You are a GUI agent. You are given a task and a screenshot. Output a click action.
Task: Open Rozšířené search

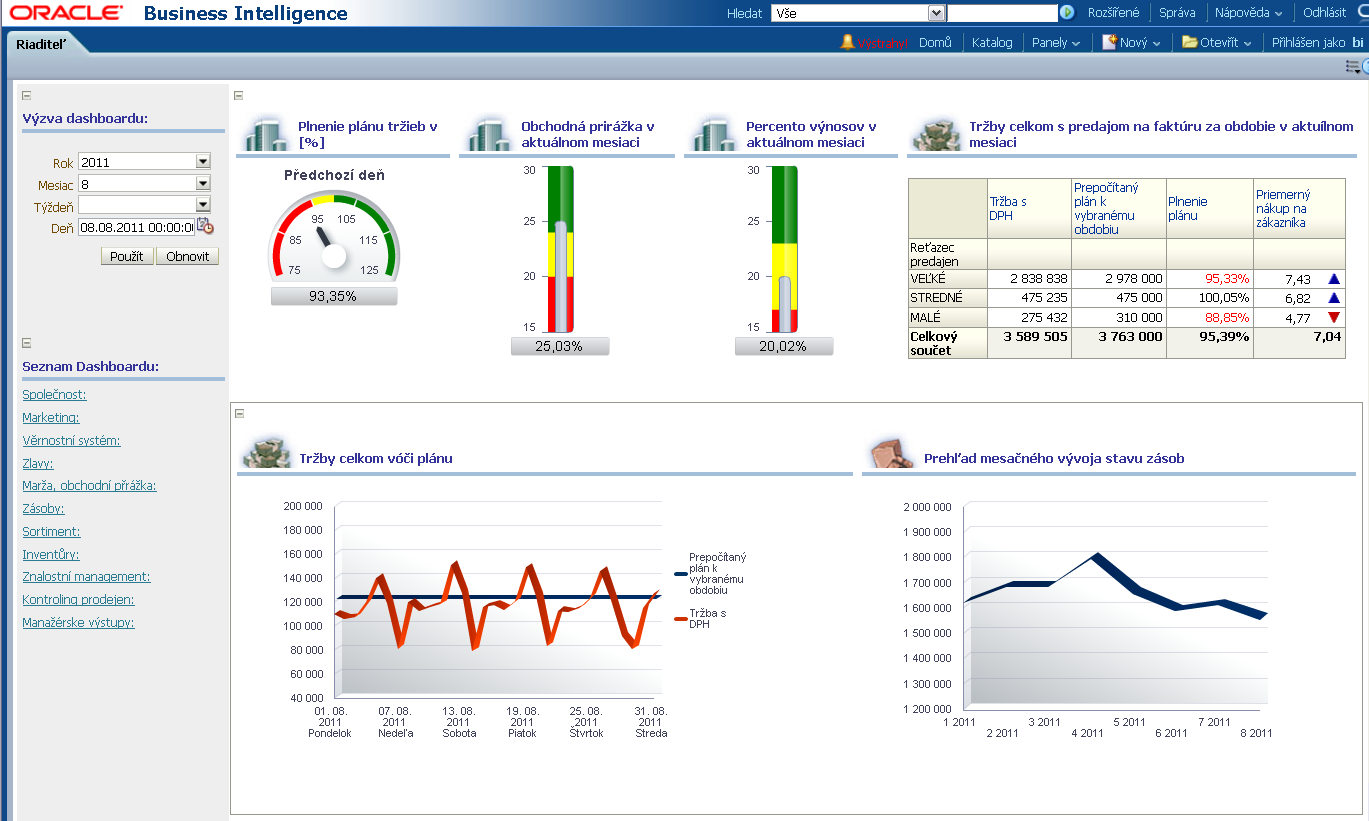(x=1113, y=13)
